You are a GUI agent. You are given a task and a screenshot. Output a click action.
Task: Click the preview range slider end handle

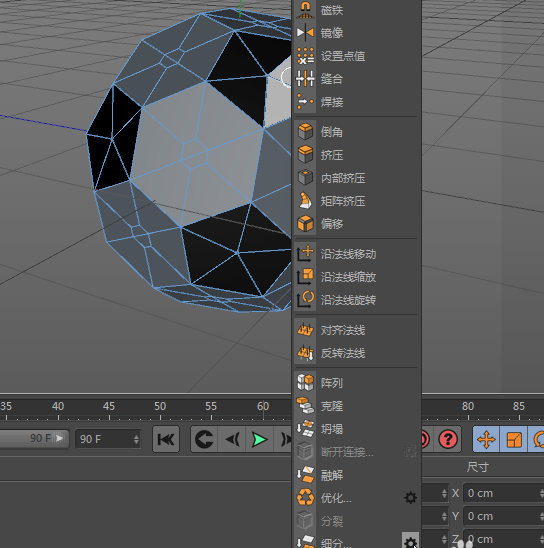(x=60, y=438)
